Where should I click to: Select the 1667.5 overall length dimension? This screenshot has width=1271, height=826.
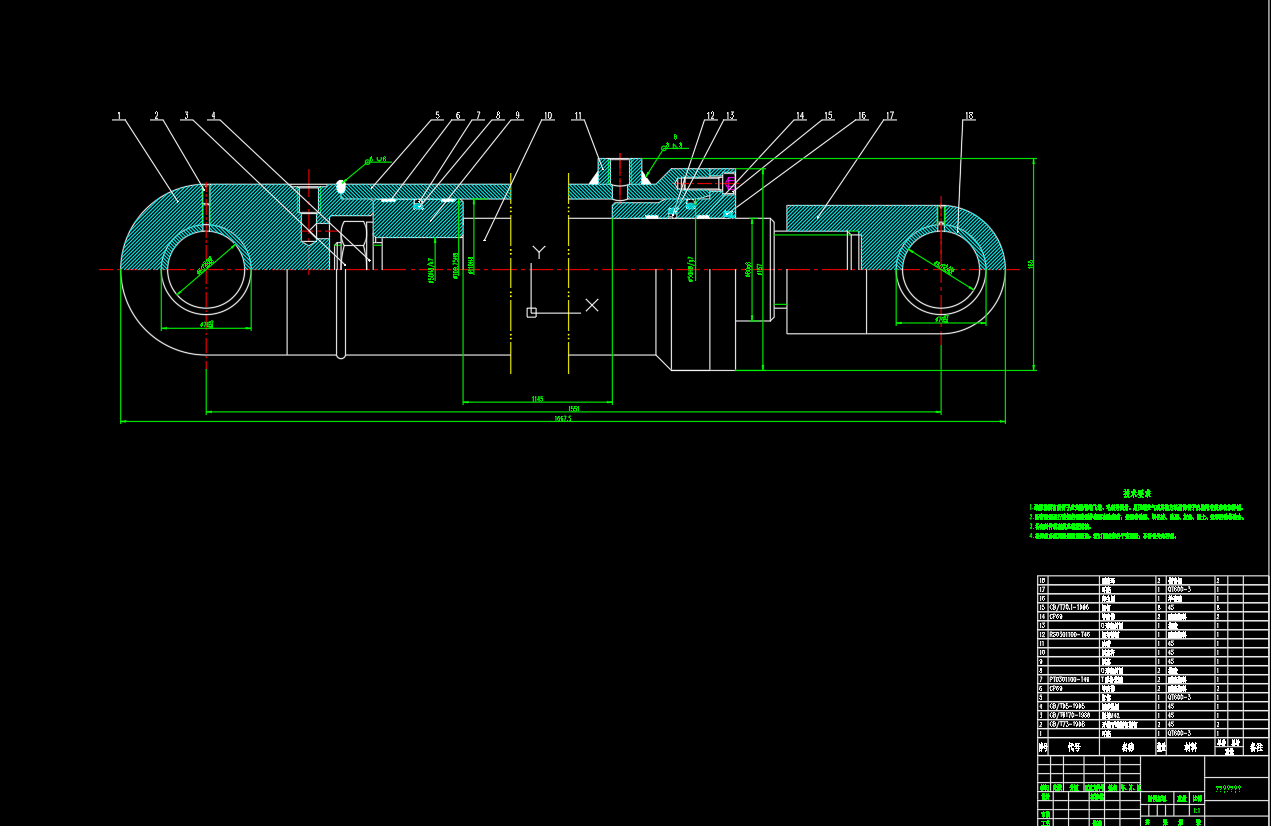(562, 419)
